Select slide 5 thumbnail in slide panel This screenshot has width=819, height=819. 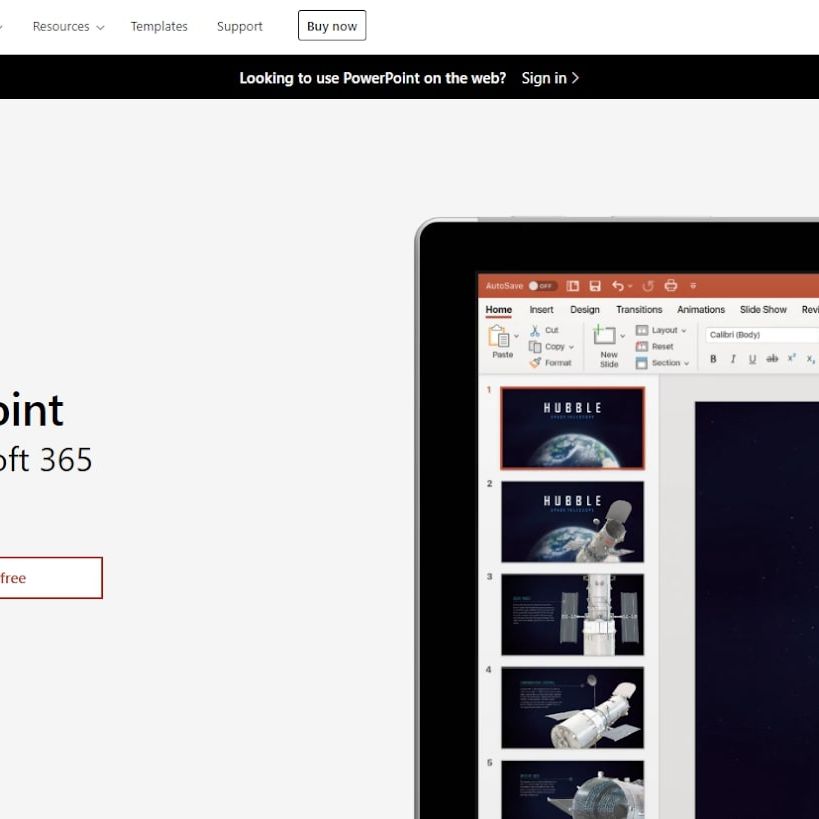click(x=572, y=790)
